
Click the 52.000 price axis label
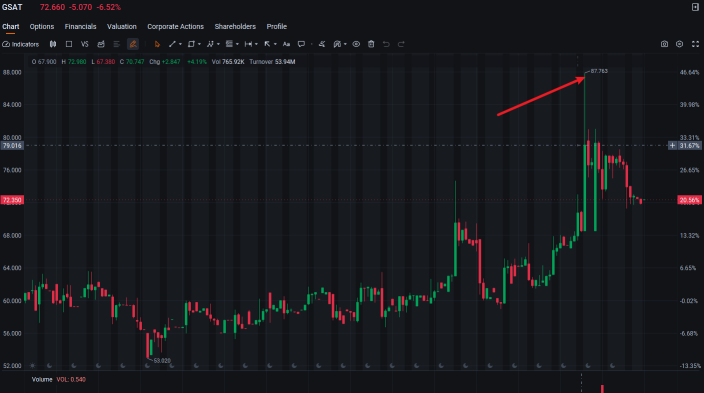click(x=12, y=366)
